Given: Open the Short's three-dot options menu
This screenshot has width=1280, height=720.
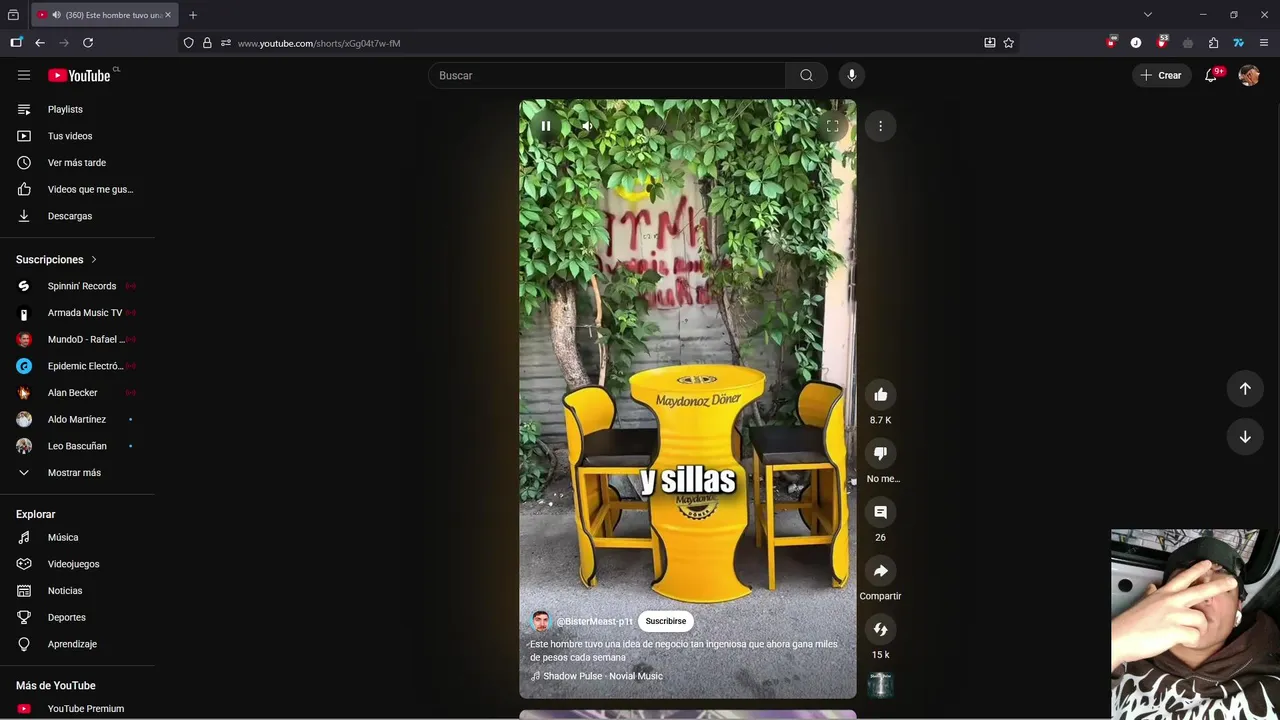Looking at the screenshot, I should [880, 126].
